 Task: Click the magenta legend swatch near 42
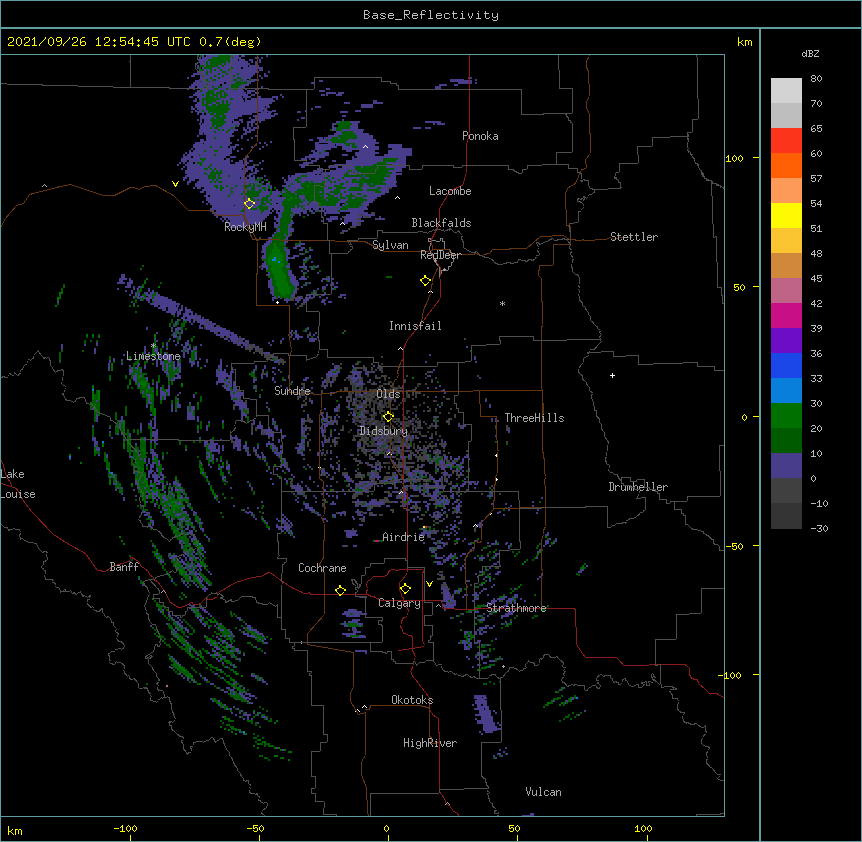(786, 316)
